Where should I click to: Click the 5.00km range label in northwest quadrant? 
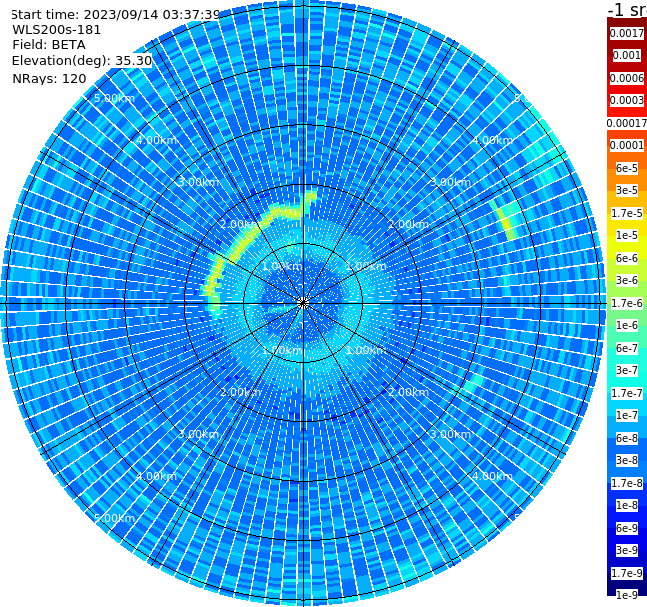pos(114,98)
